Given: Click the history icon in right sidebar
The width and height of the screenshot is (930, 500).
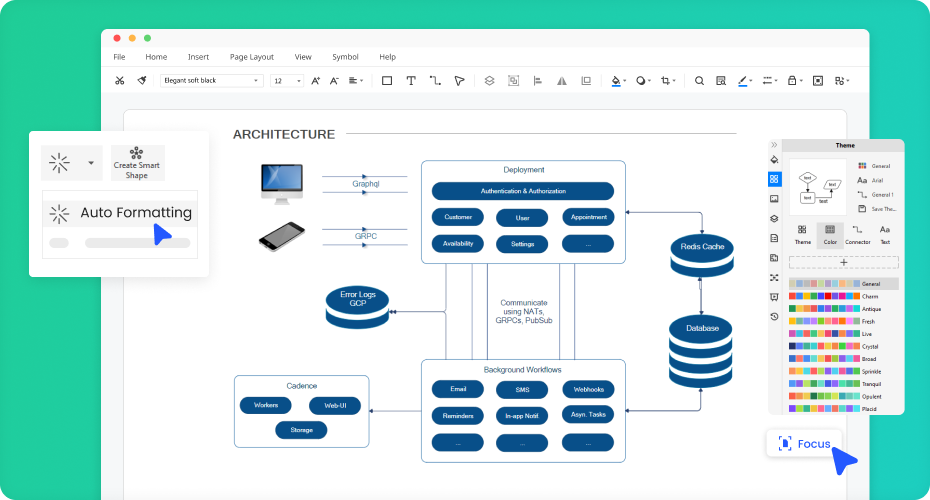Looking at the screenshot, I should 774,317.
